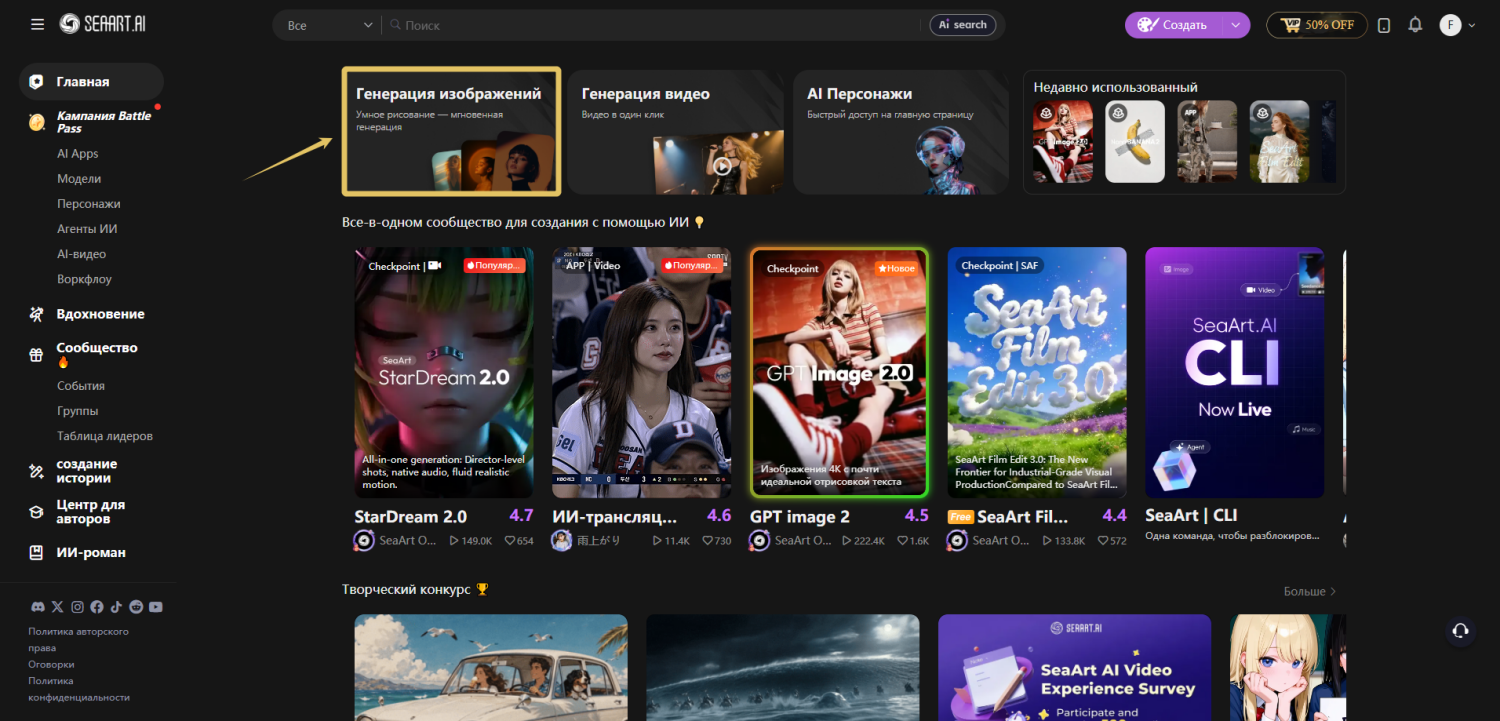Open Центр для авторов in the sidebar
Image resolution: width=1500 pixels, height=721 pixels.
[x=91, y=512]
